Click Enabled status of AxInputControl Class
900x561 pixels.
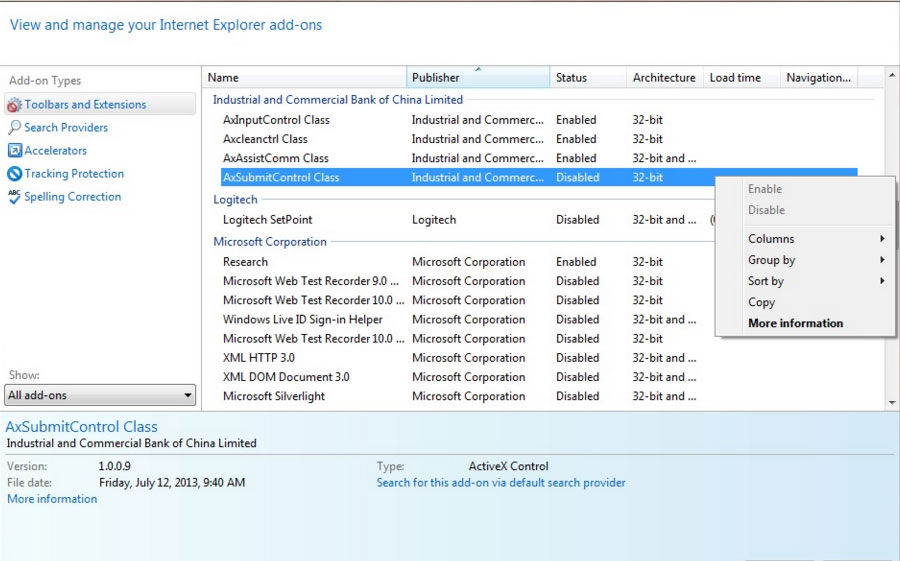(x=576, y=120)
